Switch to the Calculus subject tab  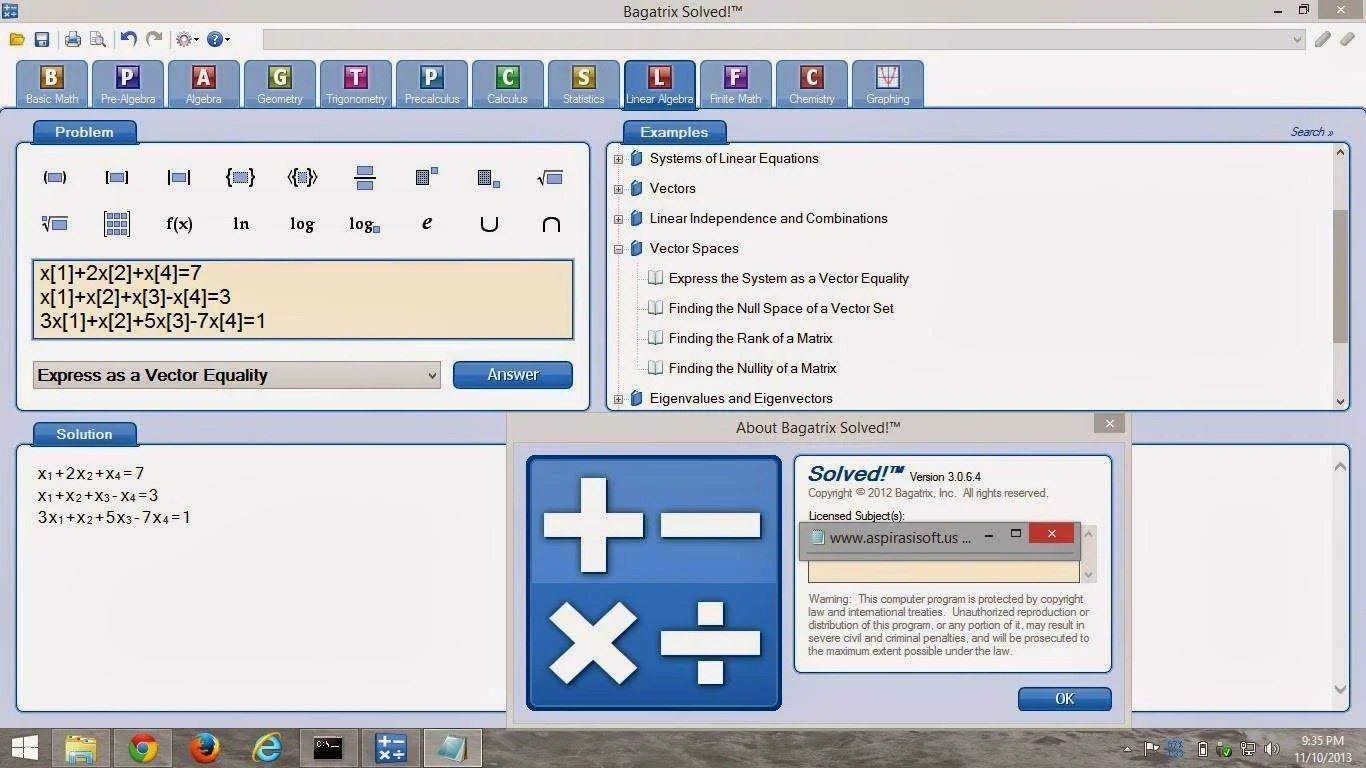pos(508,83)
